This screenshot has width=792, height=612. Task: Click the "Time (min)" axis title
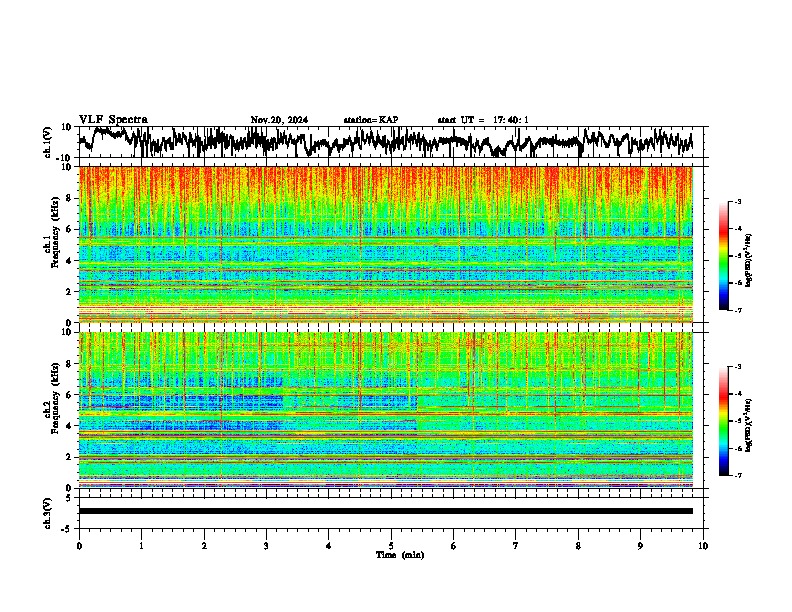(x=400, y=555)
